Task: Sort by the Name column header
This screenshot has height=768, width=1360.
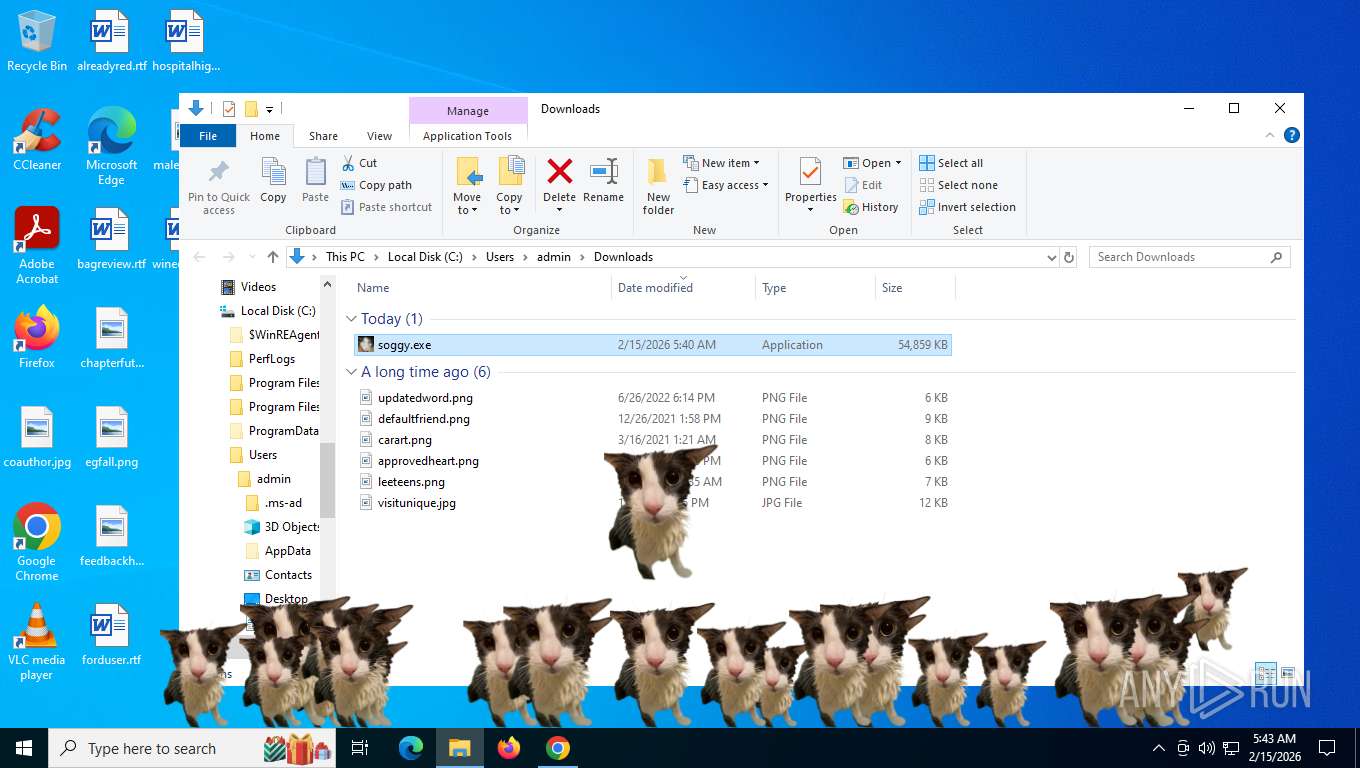Action: (482, 287)
